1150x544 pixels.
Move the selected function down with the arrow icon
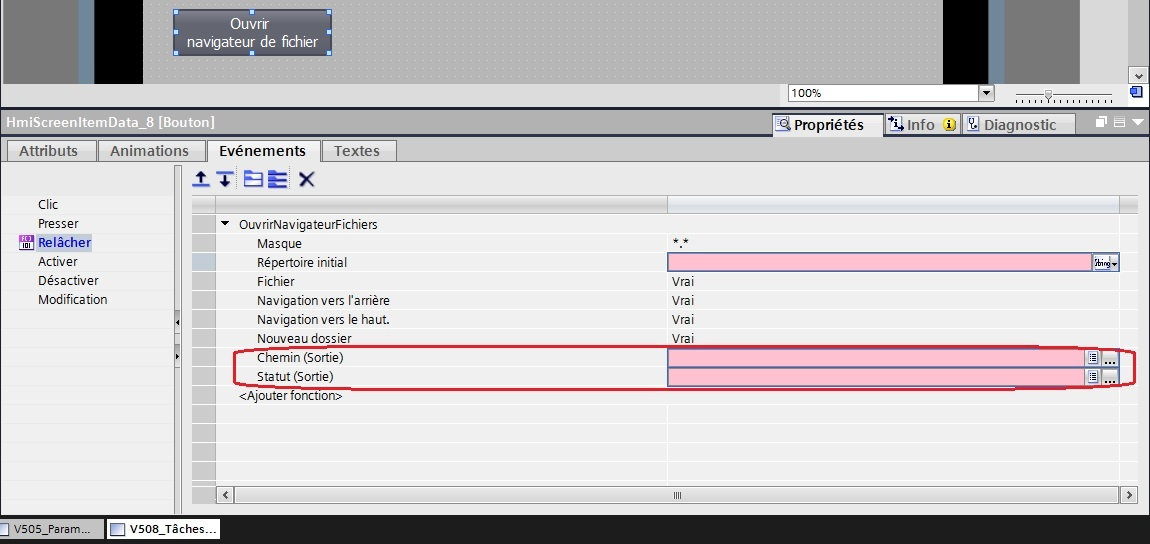(225, 179)
